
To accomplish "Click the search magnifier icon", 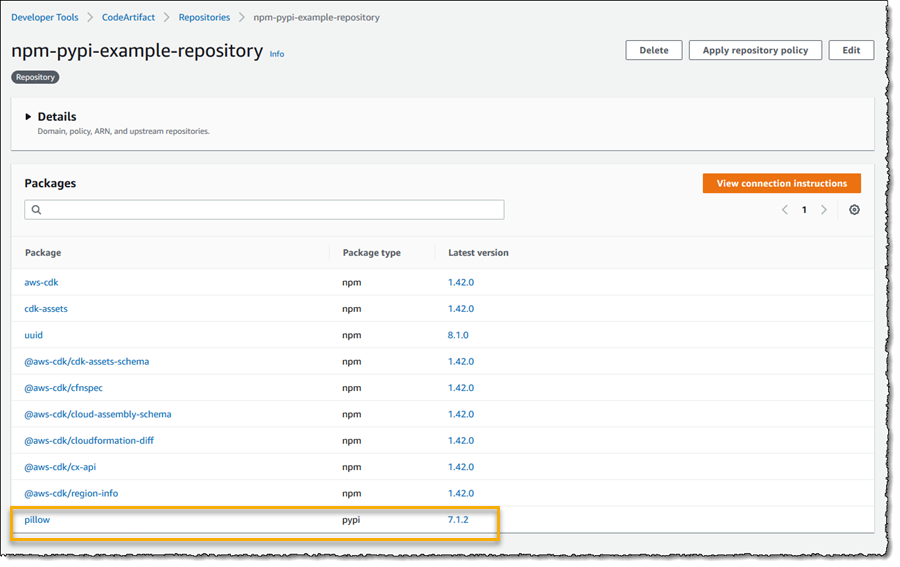I will point(36,209).
